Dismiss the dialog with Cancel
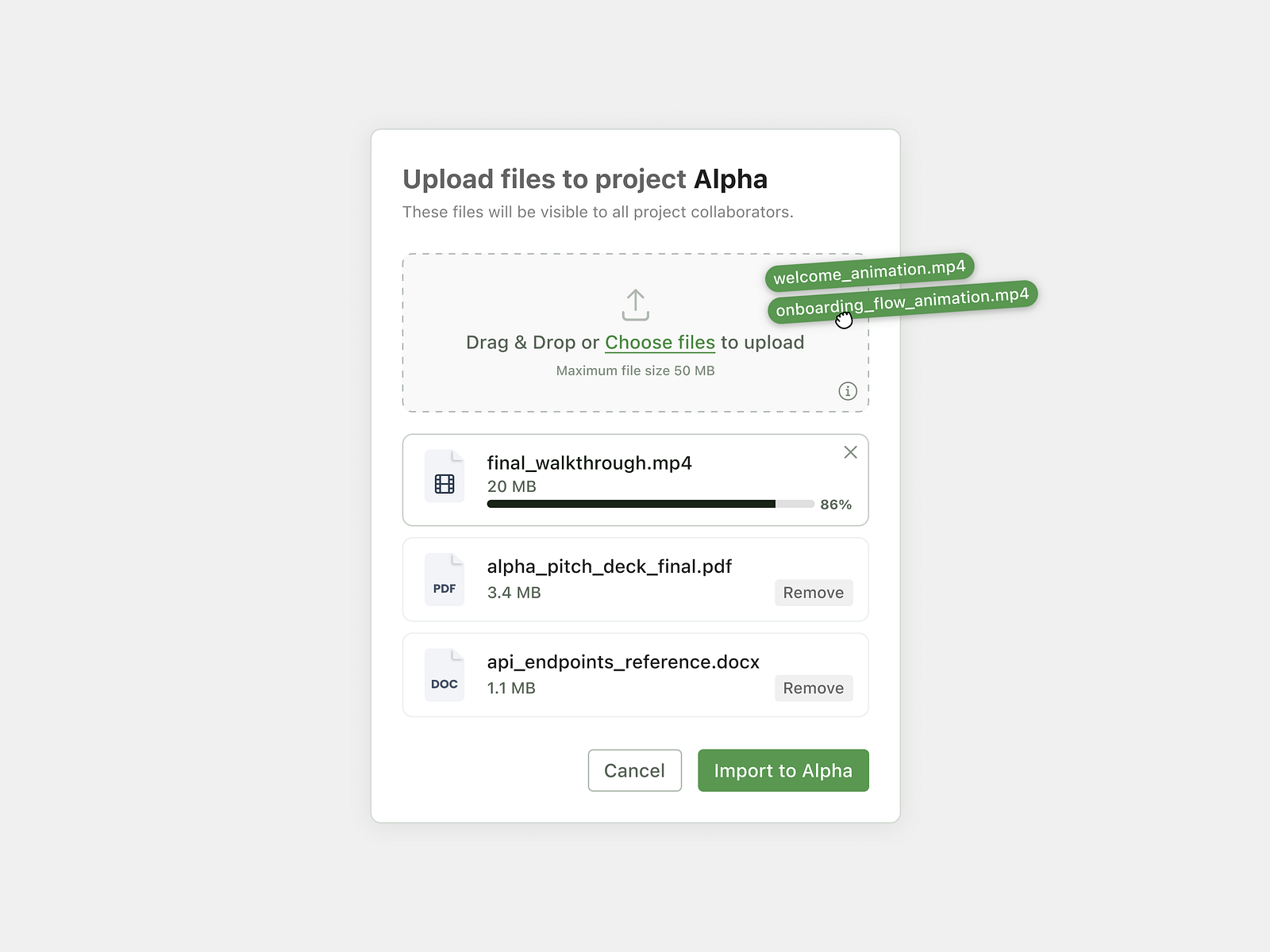The width and height of the screenshot is (1270, 952). coord(634,770)
